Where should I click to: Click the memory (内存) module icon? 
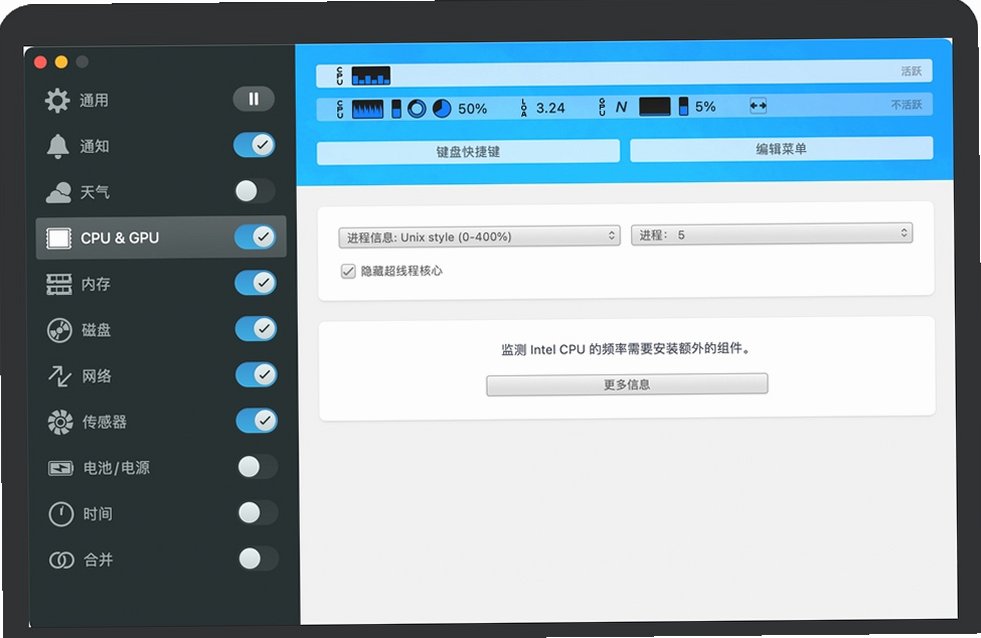(59, 284)
